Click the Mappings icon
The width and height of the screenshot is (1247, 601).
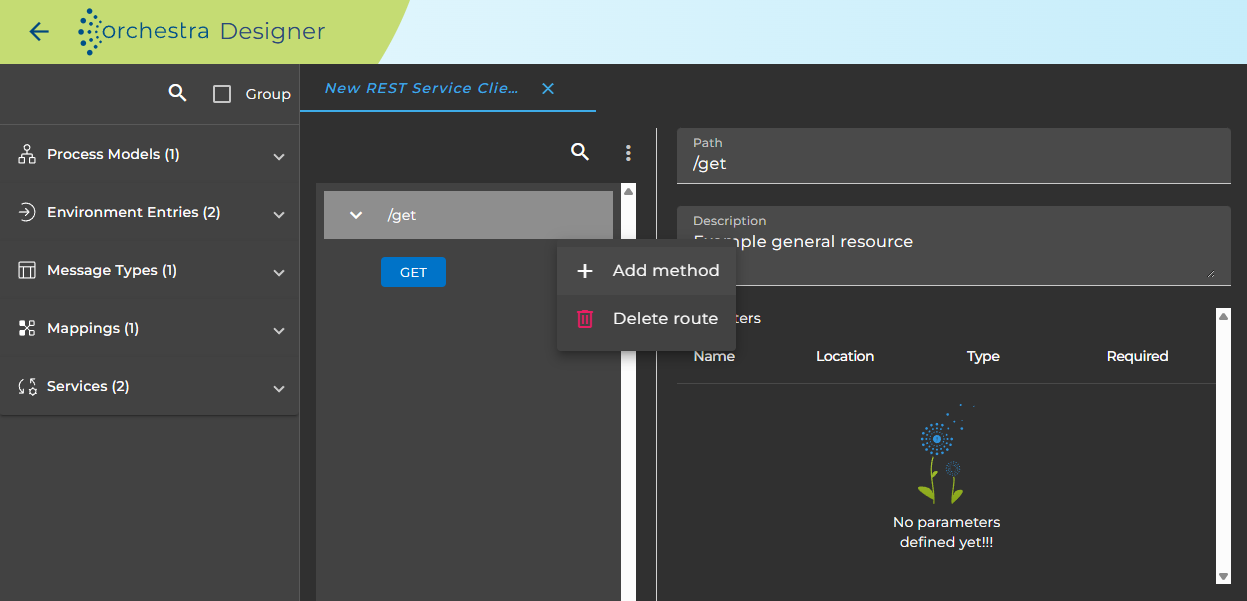[x=27, y=328]
